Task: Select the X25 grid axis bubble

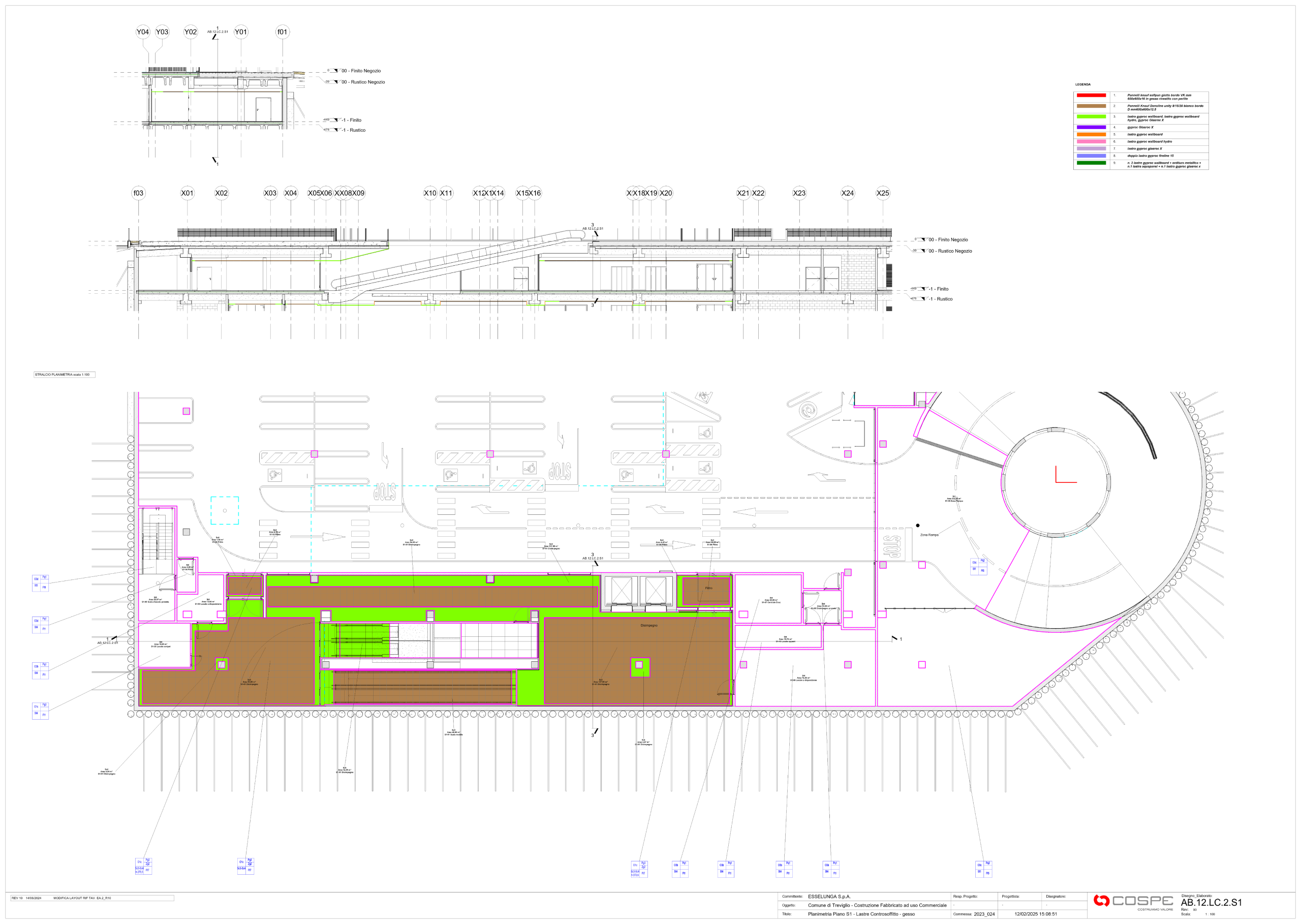Action: (x=883, y=193)
